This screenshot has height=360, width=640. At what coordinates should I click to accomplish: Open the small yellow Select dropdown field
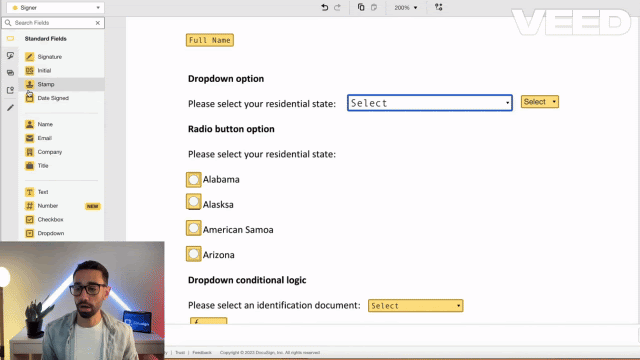(x=540, y=102)
